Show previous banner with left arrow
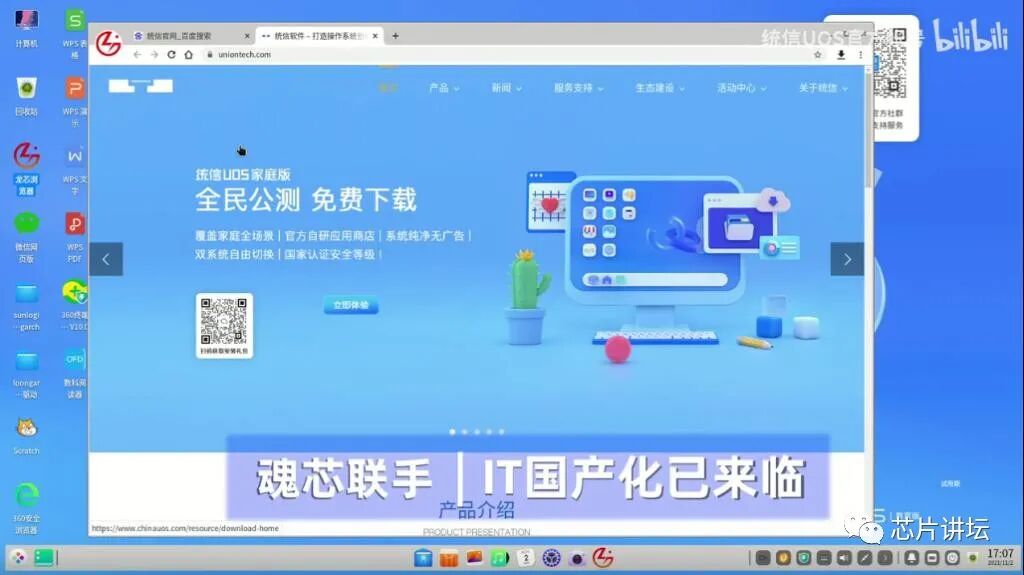Viewport: 1024px width, 575px height. tap(106, 259)
